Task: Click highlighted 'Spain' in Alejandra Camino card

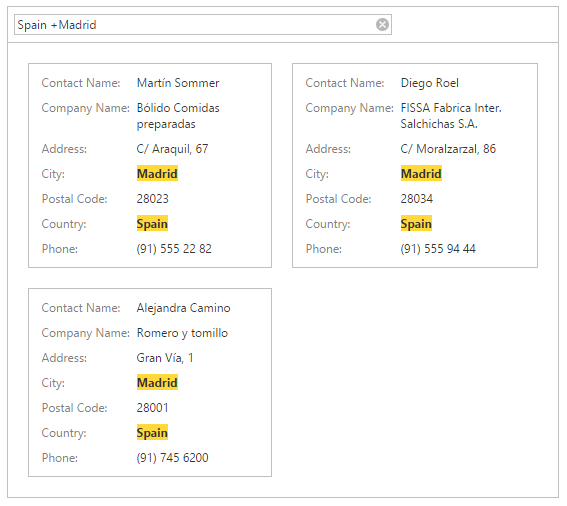Action: click(x=152, y=433)
